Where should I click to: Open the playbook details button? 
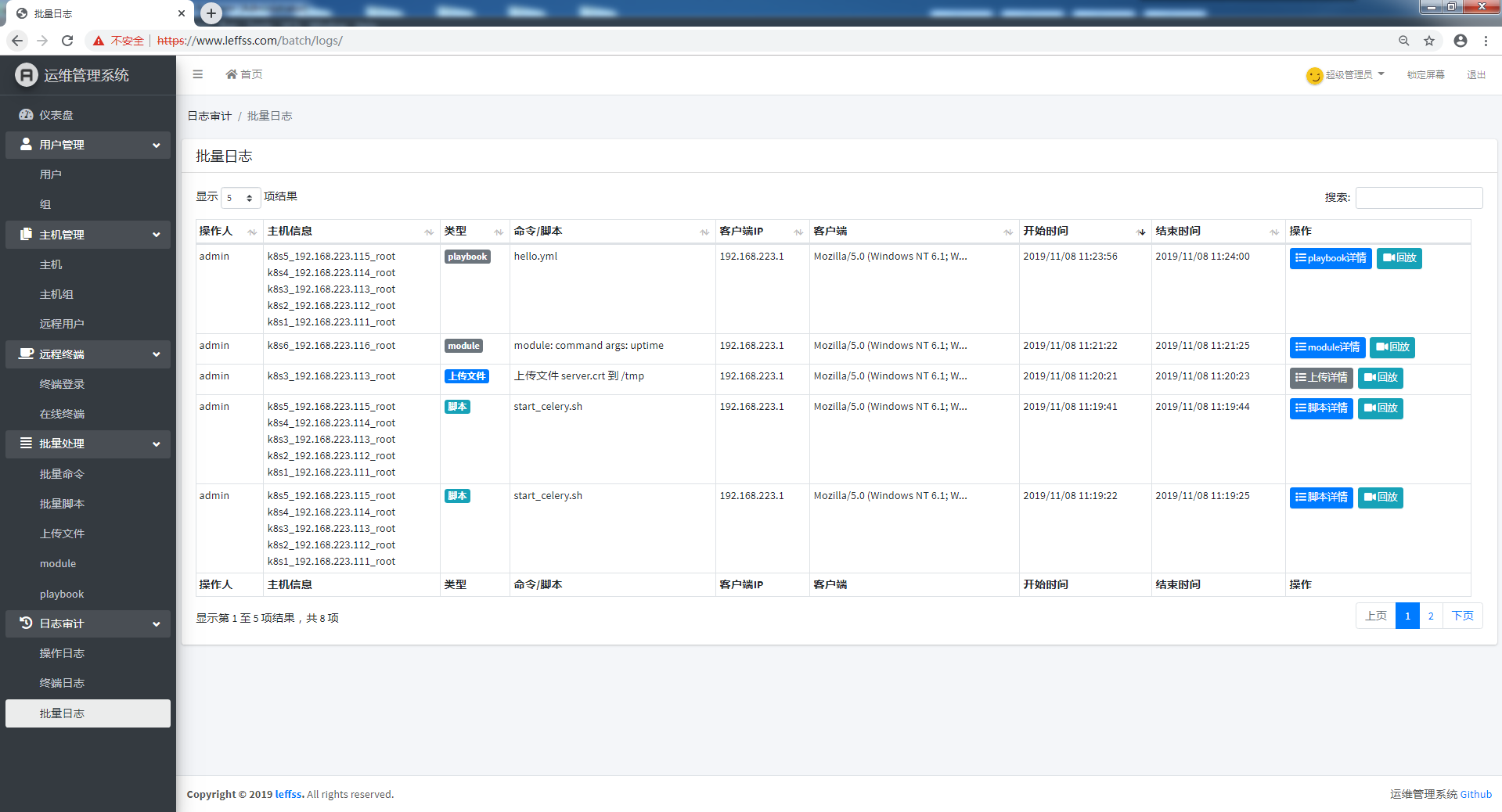[1331, 258]
